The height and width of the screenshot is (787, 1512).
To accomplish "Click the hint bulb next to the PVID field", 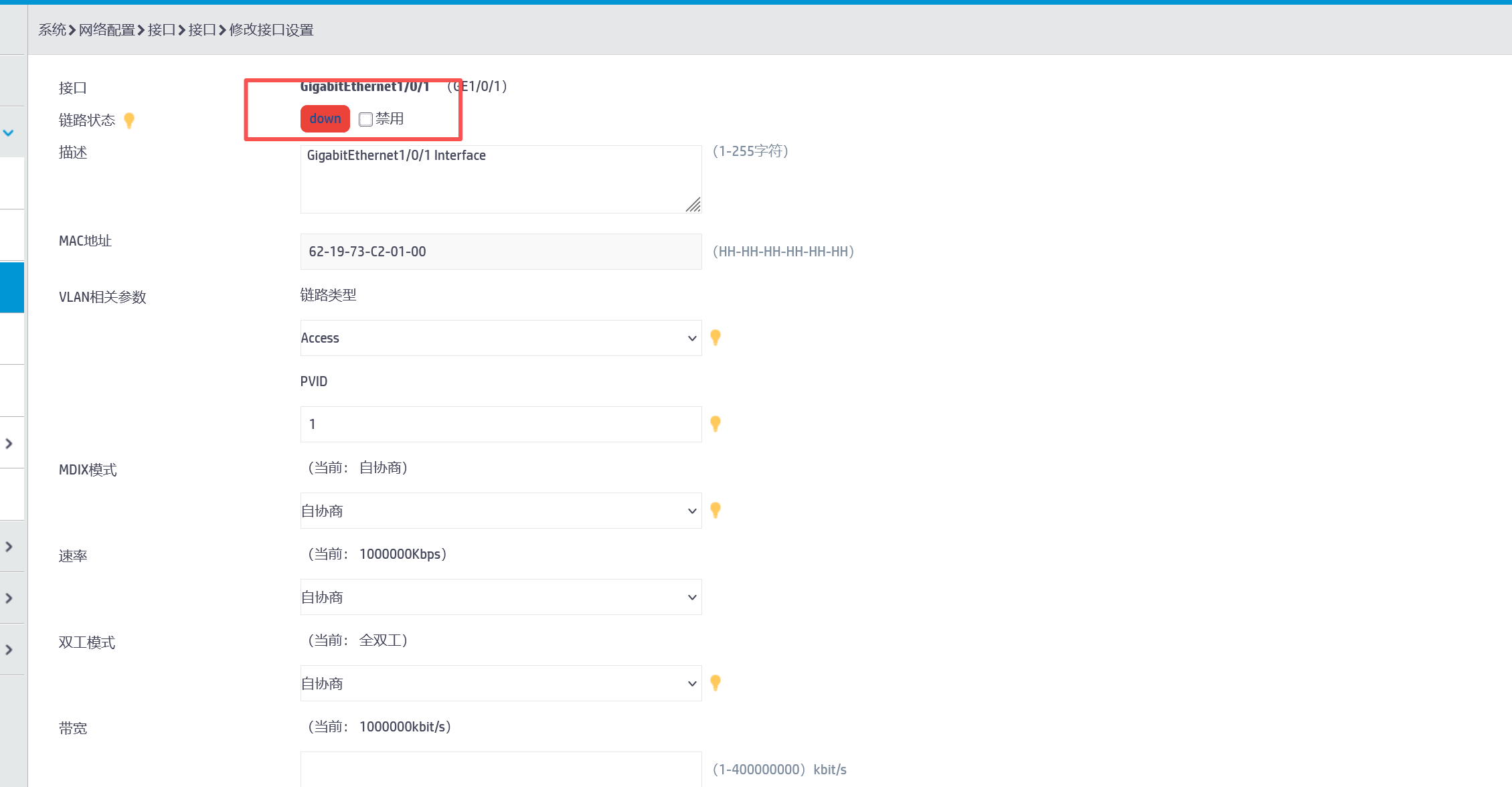I will (715, 424).
